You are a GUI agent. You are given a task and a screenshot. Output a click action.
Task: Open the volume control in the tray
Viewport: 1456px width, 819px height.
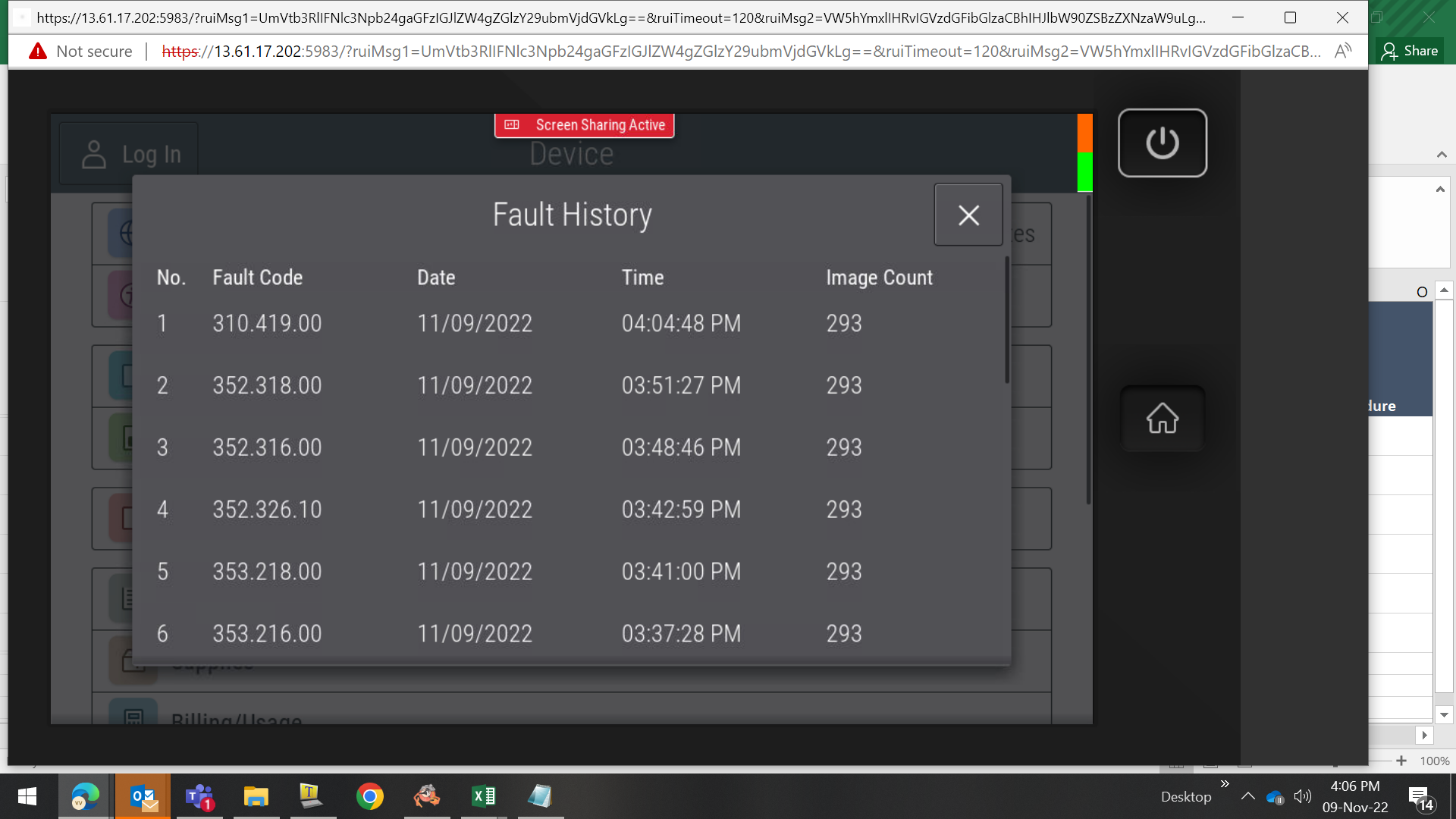1303,796
